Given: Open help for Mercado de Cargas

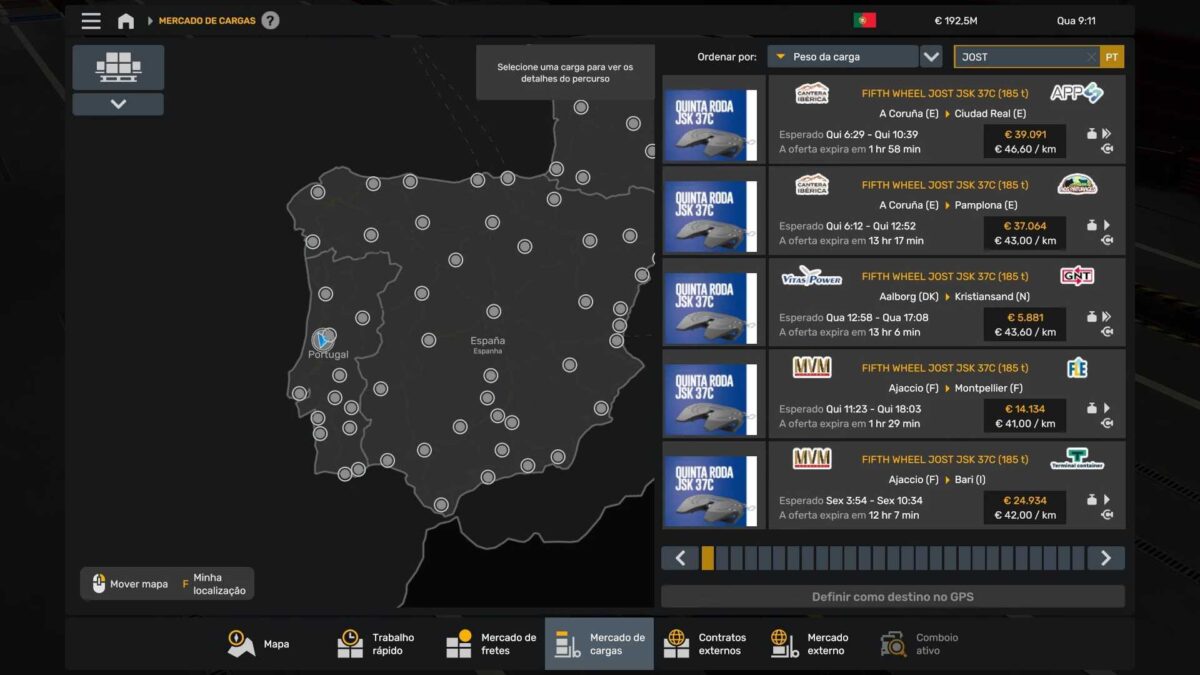Looking at the screenshot, I should point(270,21).
